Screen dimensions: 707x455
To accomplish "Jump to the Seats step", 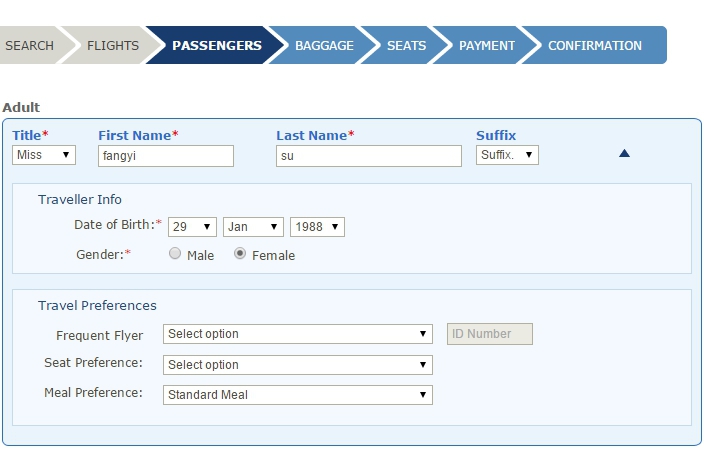I will (x=406, y=46).
